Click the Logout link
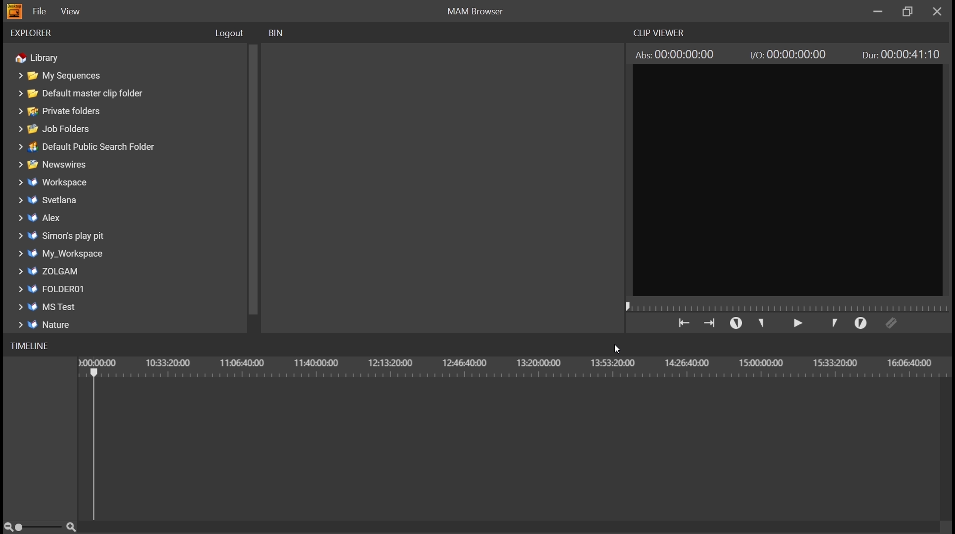The width and height of the screenshot is (955, 534). [x=229, y=33]
